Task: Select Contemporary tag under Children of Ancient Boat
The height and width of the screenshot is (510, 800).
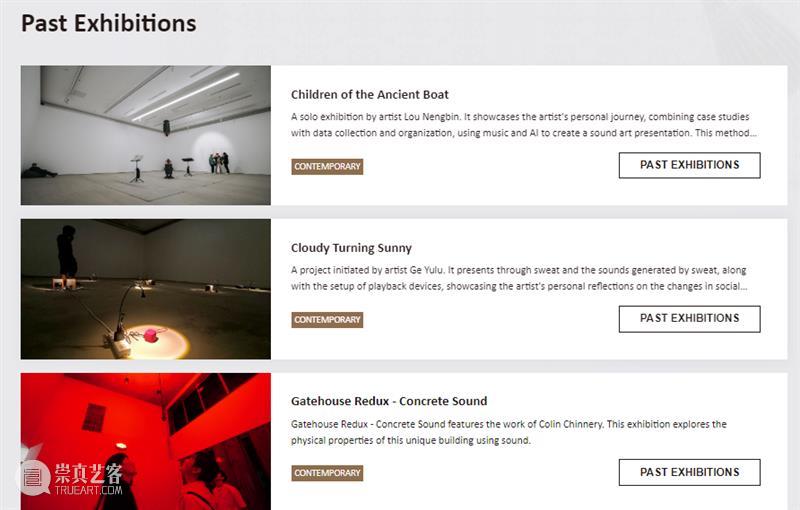Action: click(327, 167)
